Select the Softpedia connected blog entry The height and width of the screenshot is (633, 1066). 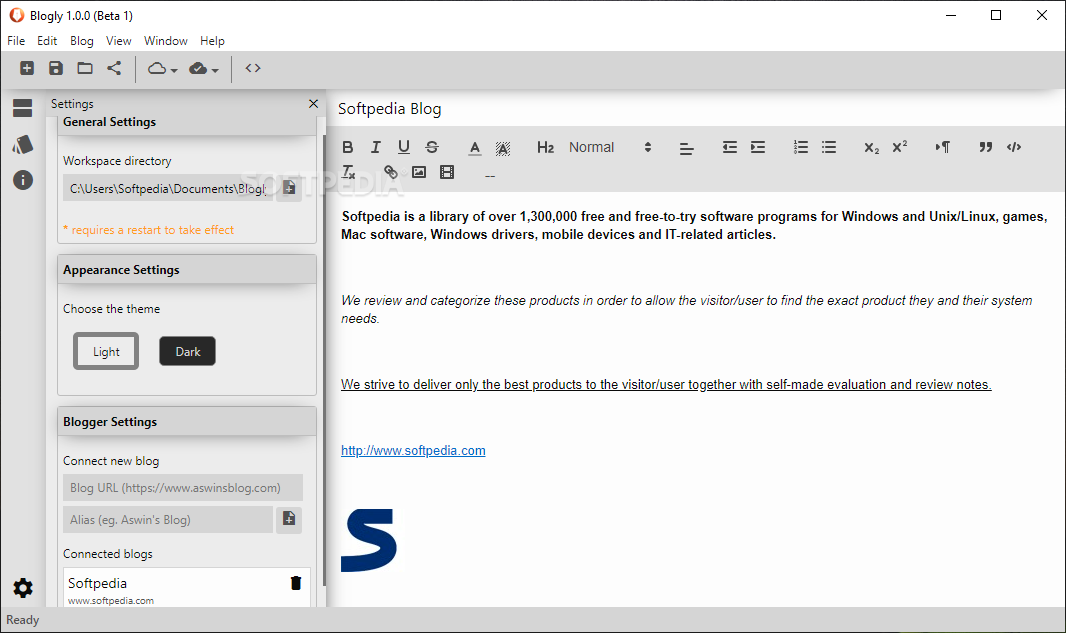pyautogui.click(x=187, y=588)
